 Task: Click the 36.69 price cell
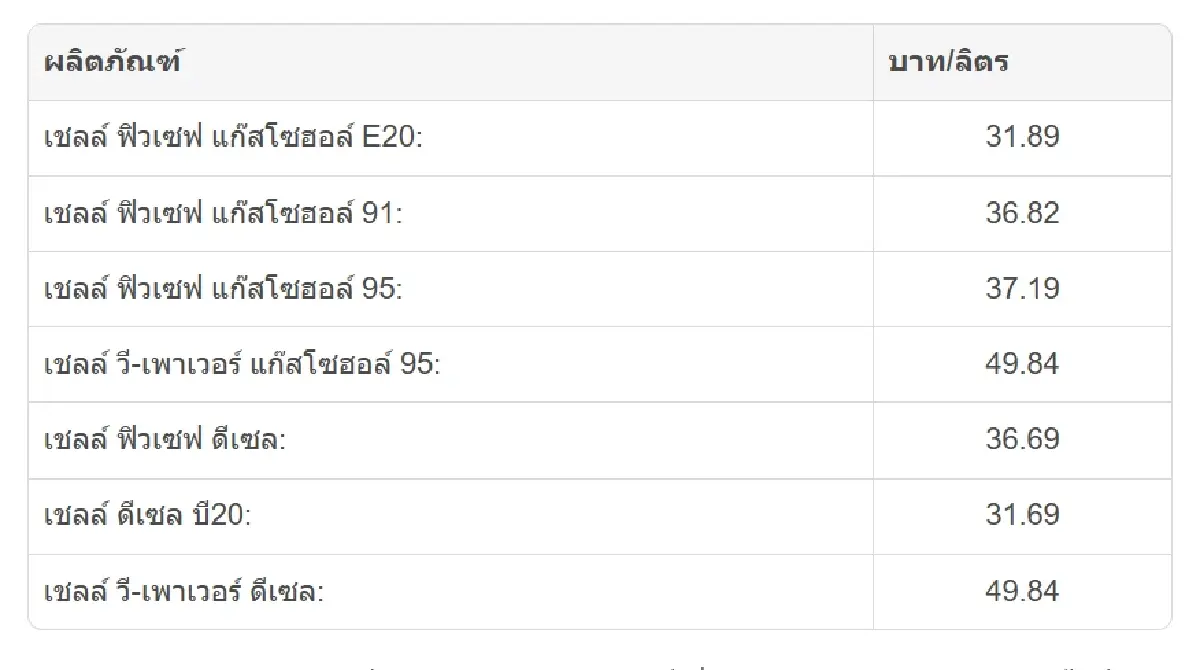(x=1022, y=440)
